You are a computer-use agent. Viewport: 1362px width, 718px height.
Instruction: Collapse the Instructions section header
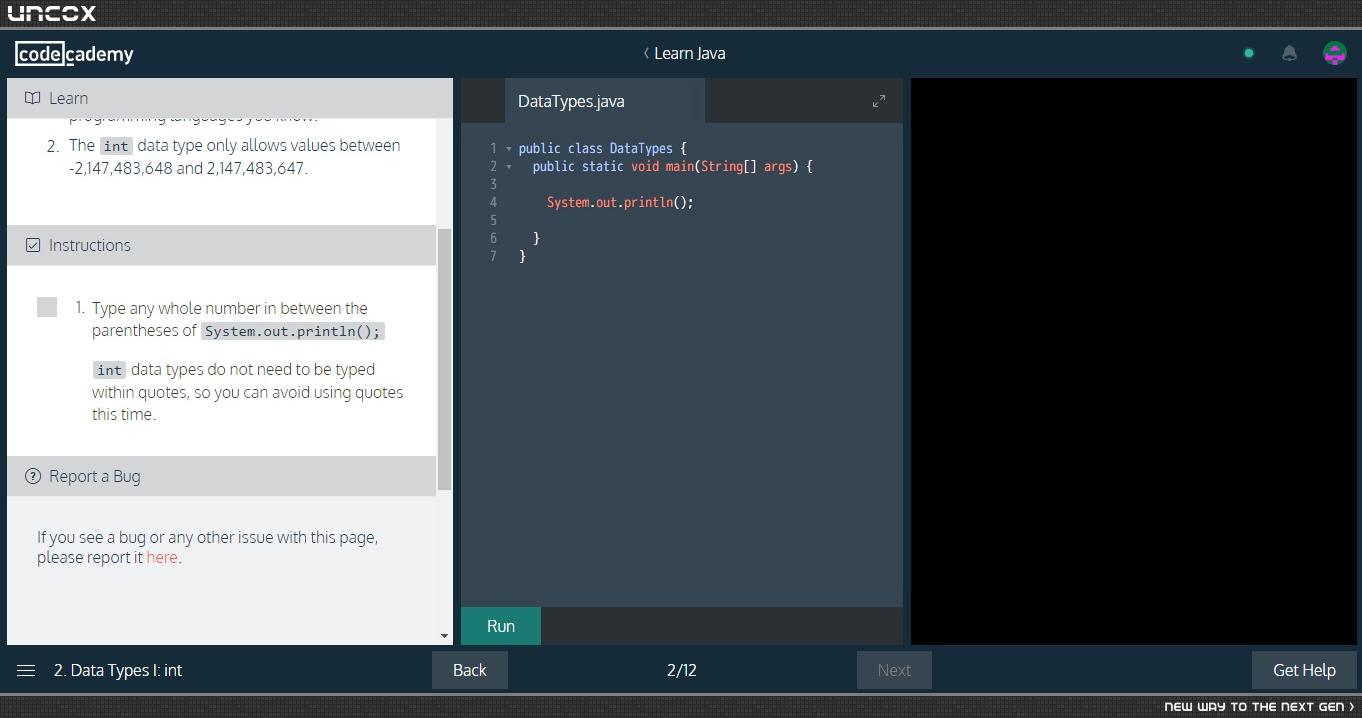(222, 245)
